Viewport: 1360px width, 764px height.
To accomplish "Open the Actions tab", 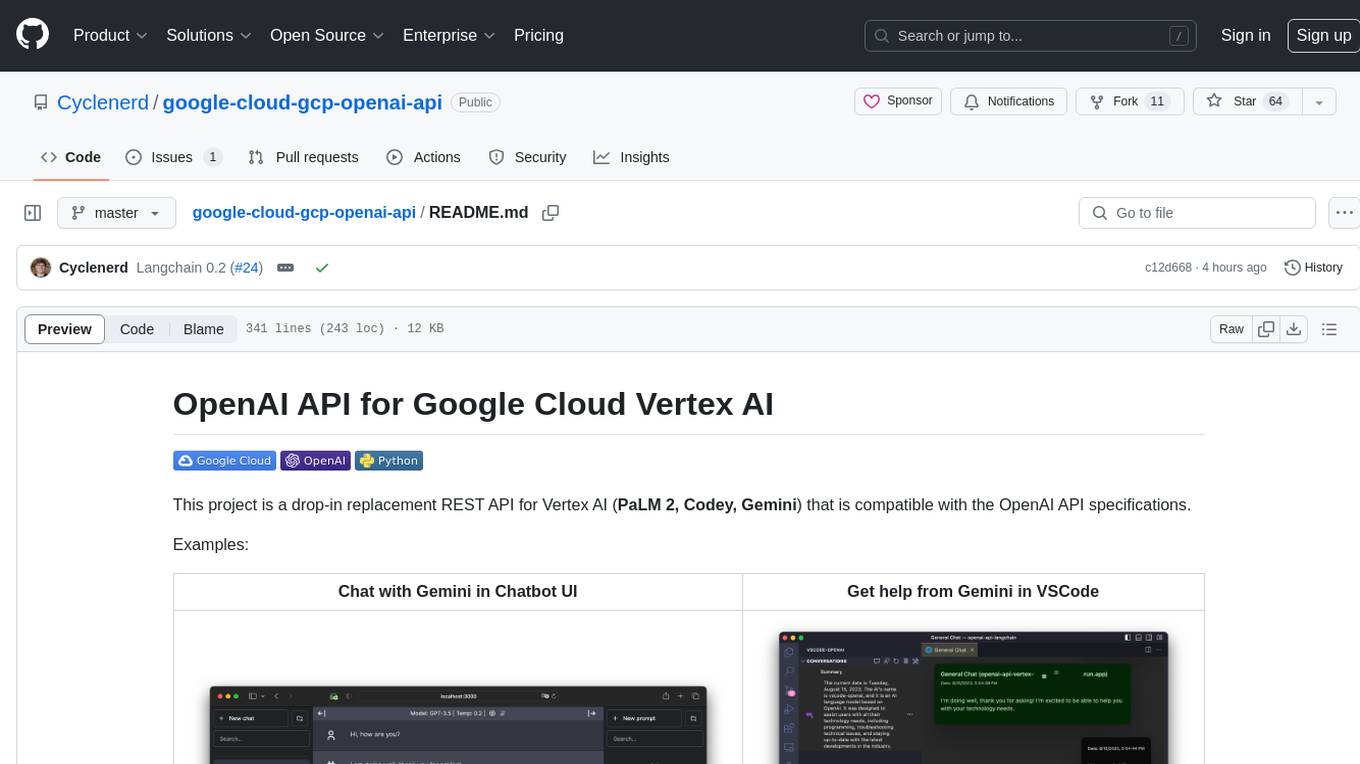I will [423, 157].
